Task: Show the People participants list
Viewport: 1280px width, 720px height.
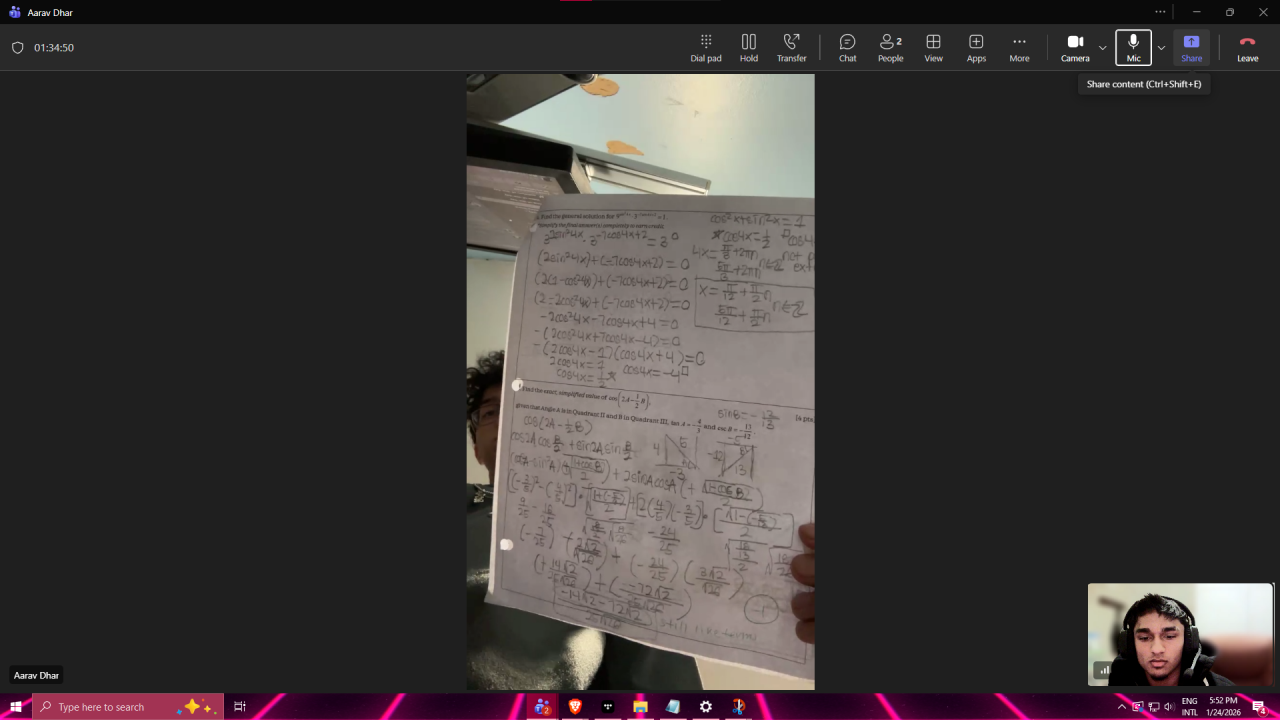Action: coord(890,47)
